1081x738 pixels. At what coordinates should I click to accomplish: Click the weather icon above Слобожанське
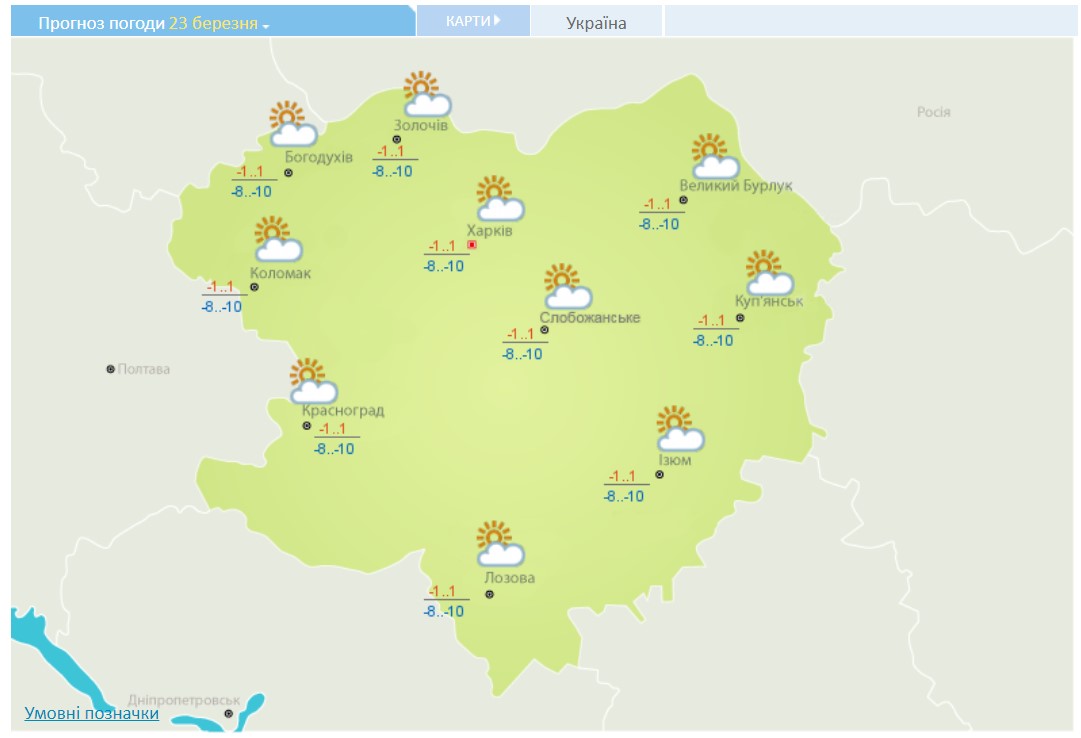(x=567, y=286)
